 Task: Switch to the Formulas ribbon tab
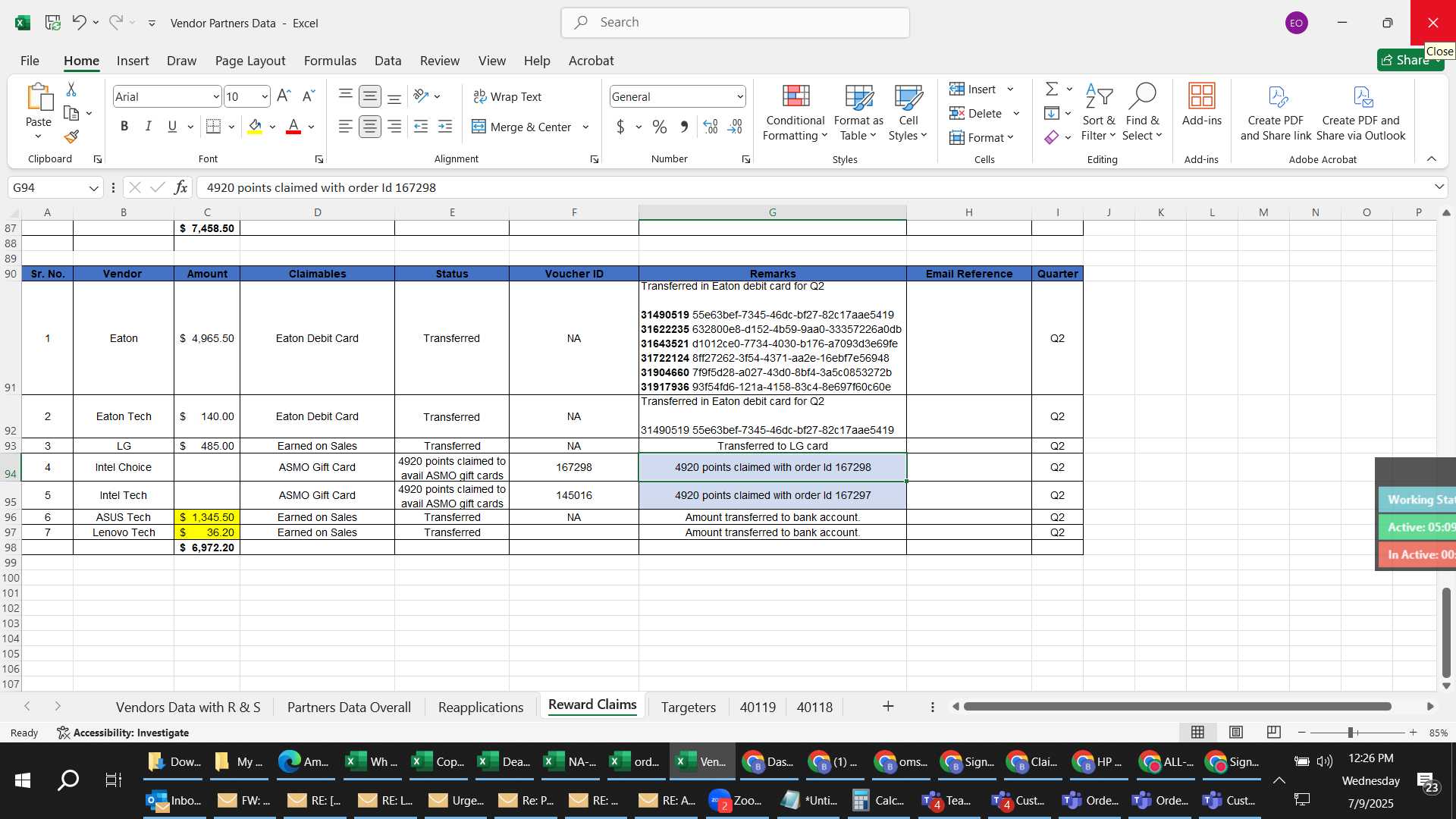(330, 61)
